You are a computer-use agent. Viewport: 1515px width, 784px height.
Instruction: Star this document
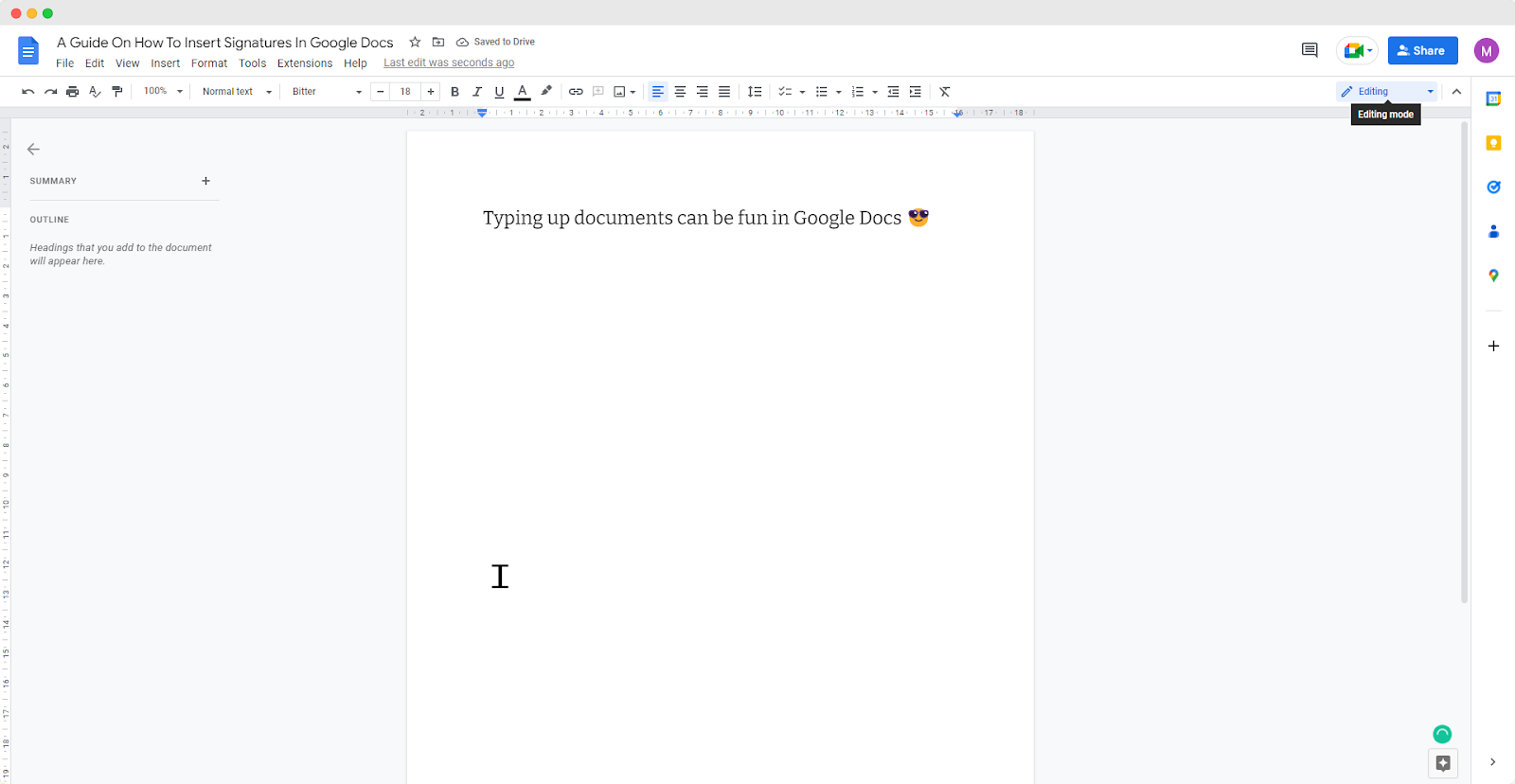click(415, 42)
